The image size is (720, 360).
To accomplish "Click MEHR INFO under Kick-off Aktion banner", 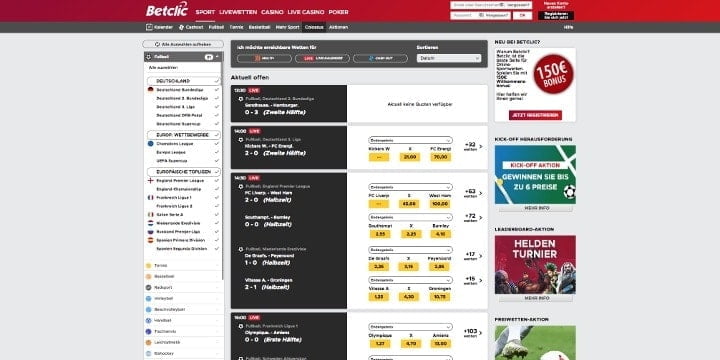I will tap(536, 208).
